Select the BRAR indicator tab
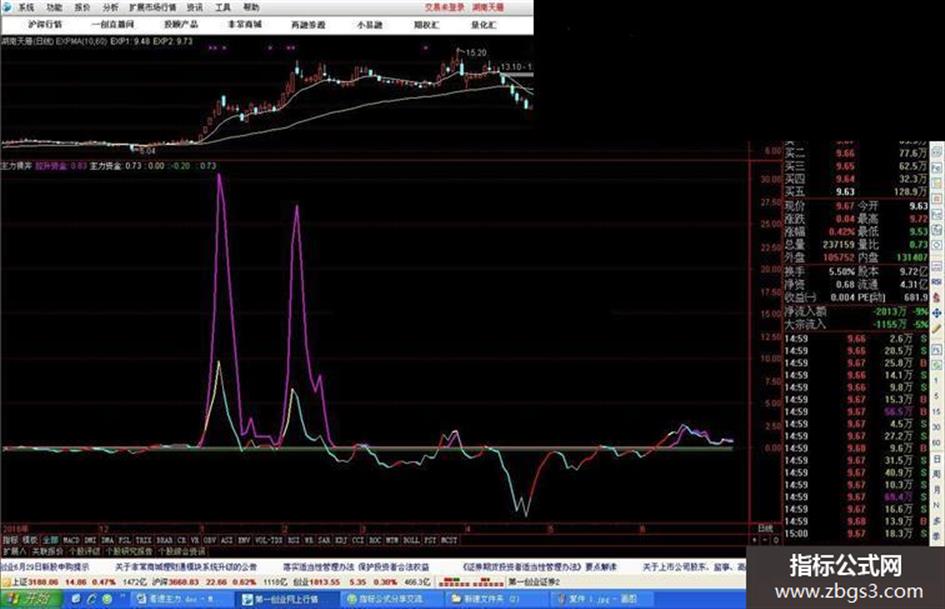945x609 pixels. click(x=164, y=540)
